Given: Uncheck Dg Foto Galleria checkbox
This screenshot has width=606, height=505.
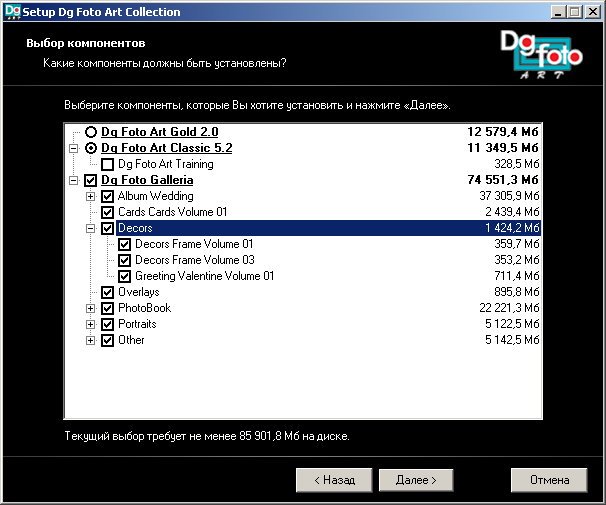Looking at the screenshot, I should pyautogui.click(x=91, y=180).
